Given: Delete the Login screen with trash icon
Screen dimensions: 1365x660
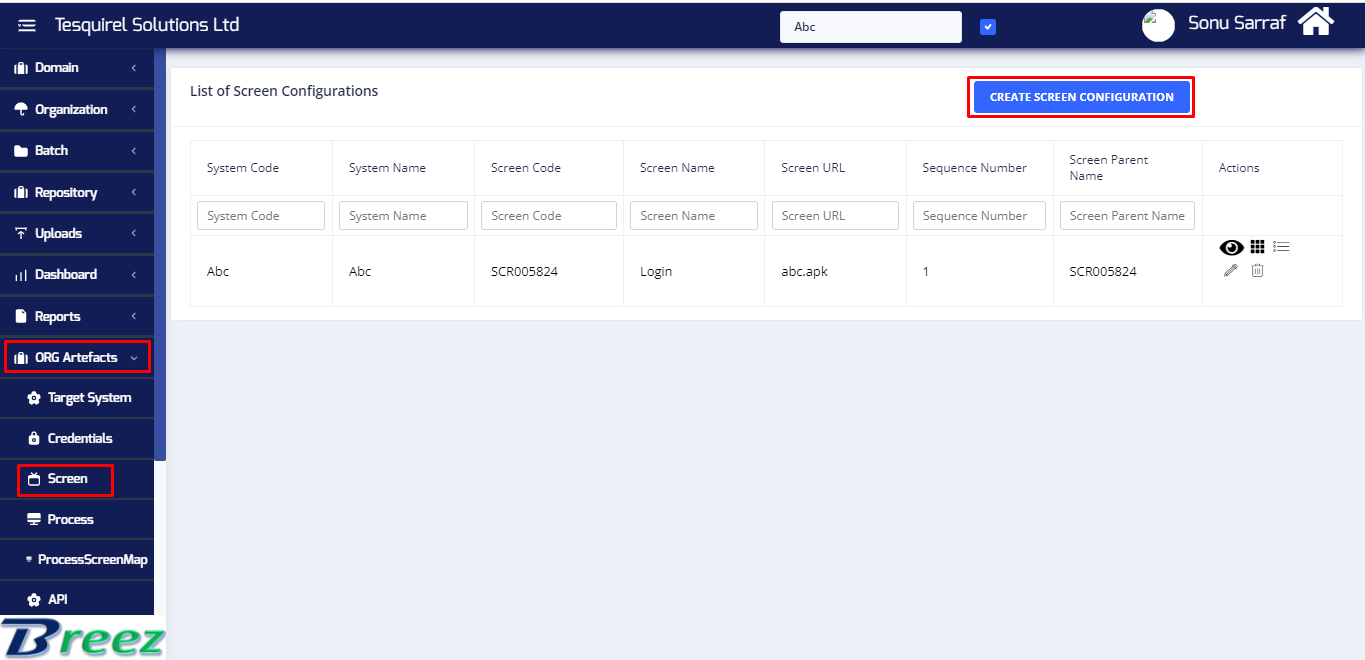Looking at the screenshot, I should coord(1258,270).
